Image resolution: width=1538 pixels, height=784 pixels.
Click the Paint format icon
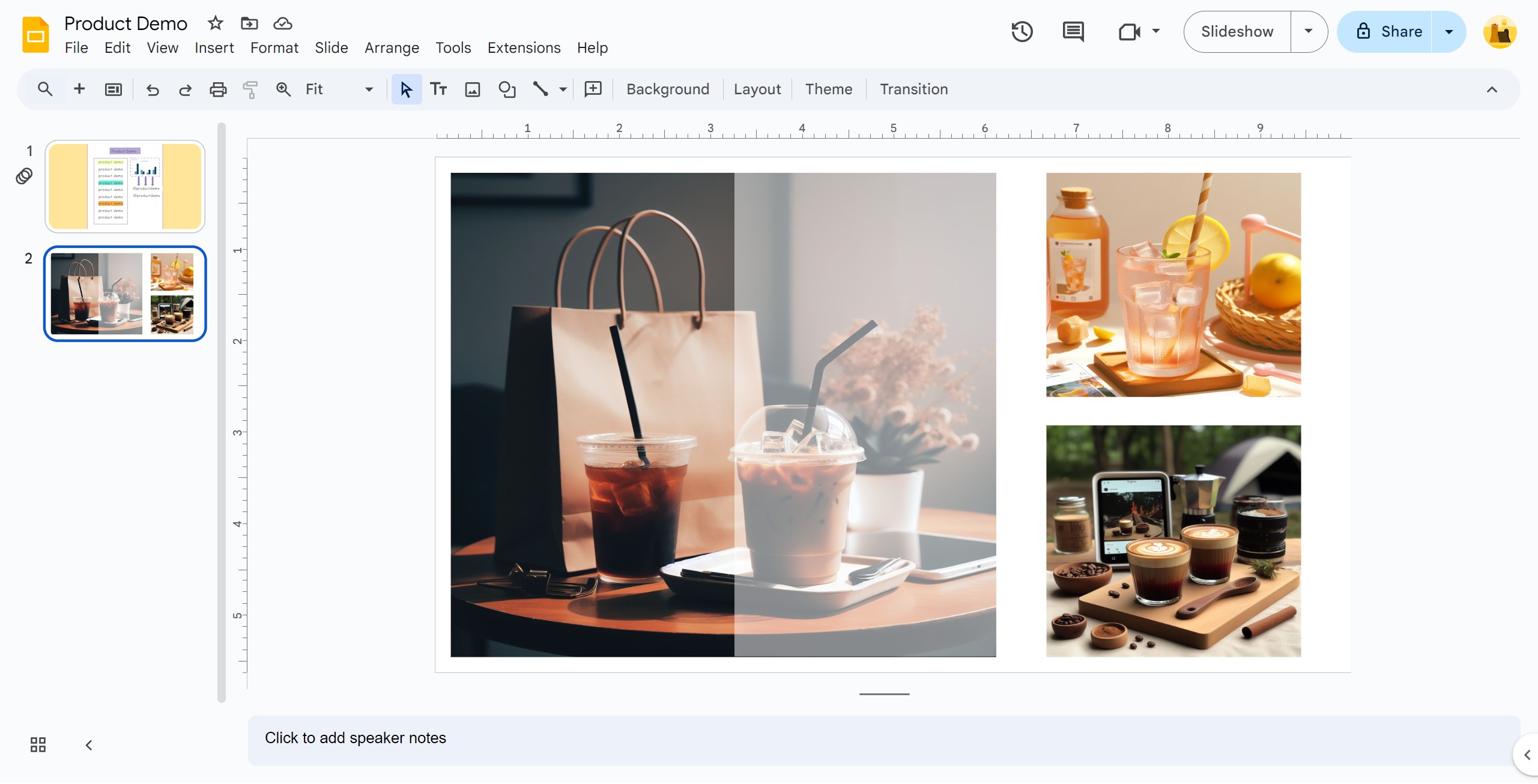click(250, 89)
